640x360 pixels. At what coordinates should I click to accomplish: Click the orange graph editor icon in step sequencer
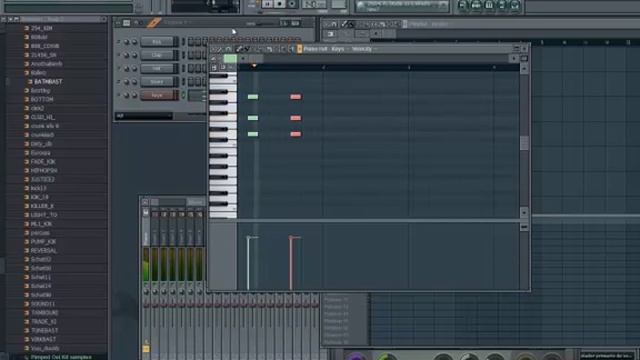click(x=153, y=23)
